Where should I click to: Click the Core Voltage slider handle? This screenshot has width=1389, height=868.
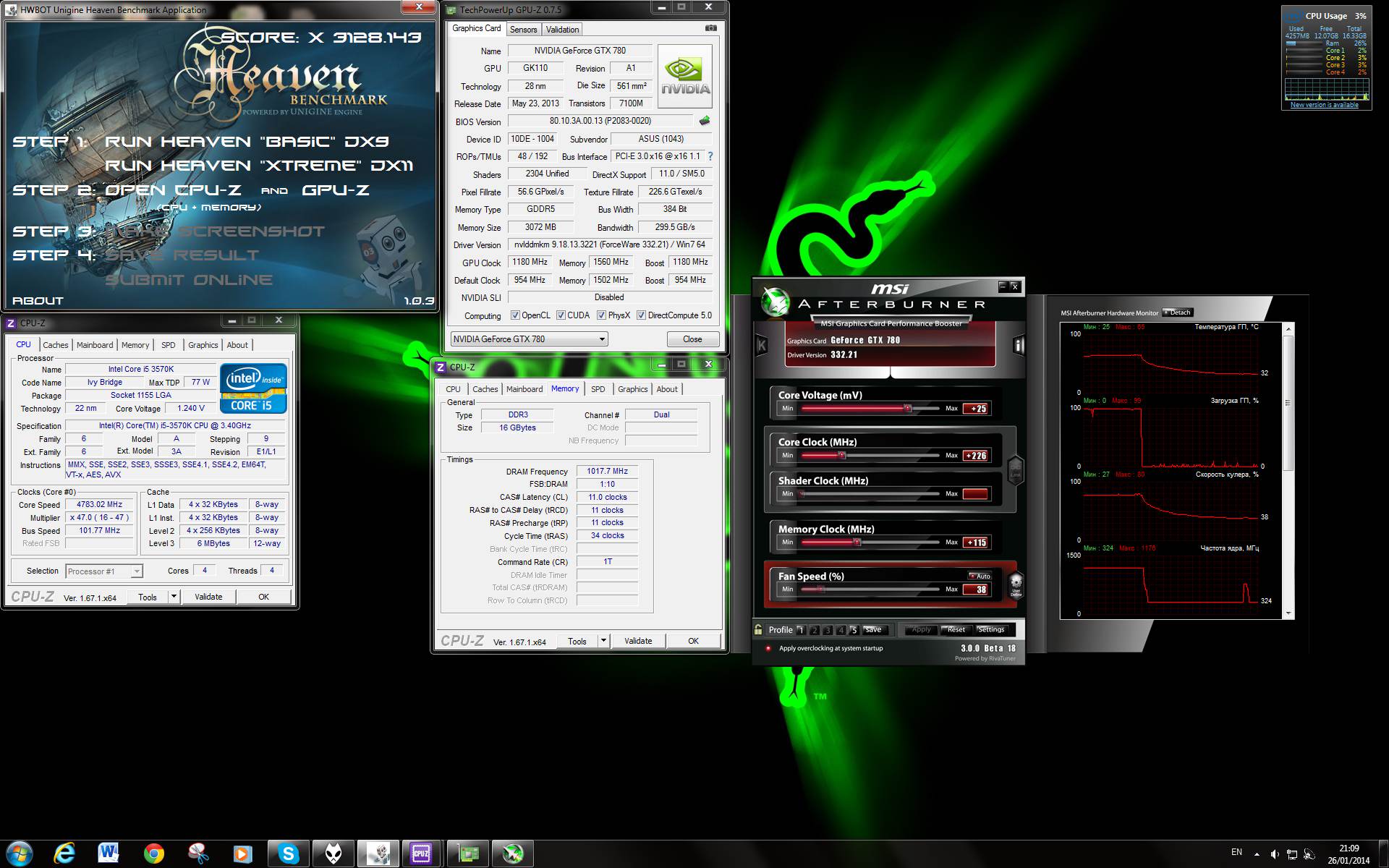point(907,409)
